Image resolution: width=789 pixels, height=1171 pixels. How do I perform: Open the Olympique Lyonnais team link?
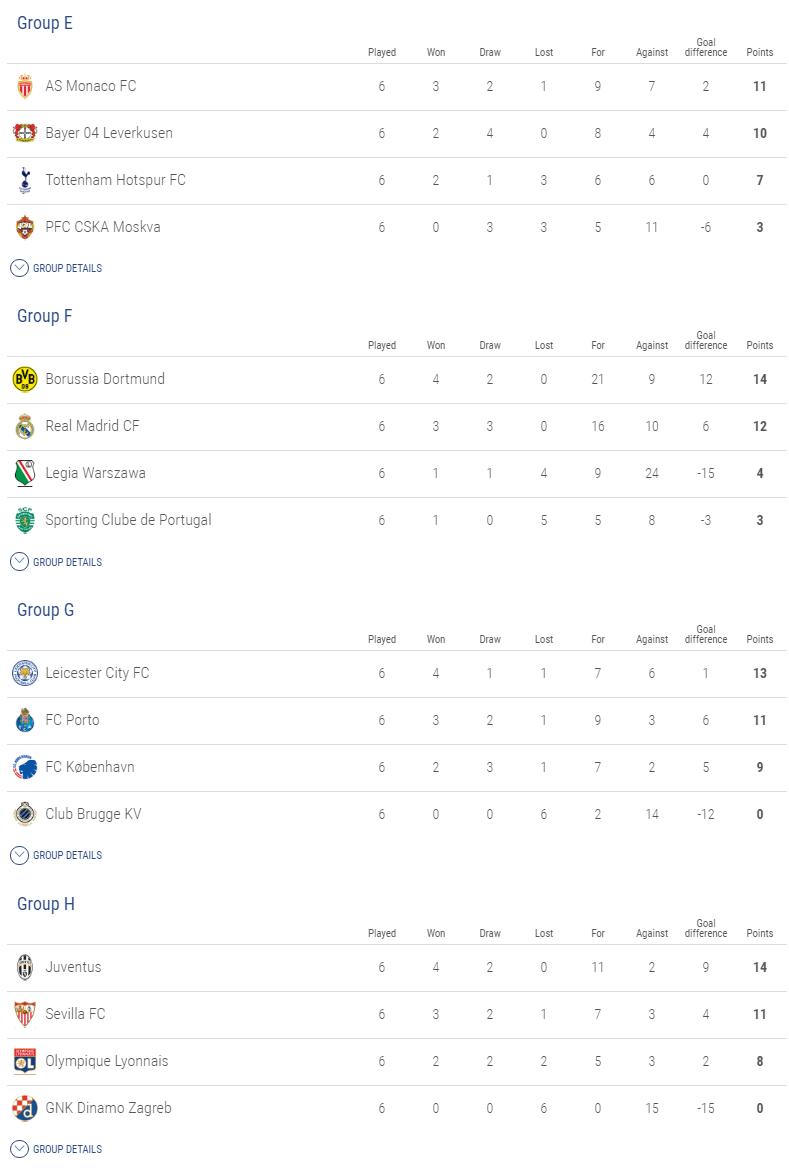107,1061
